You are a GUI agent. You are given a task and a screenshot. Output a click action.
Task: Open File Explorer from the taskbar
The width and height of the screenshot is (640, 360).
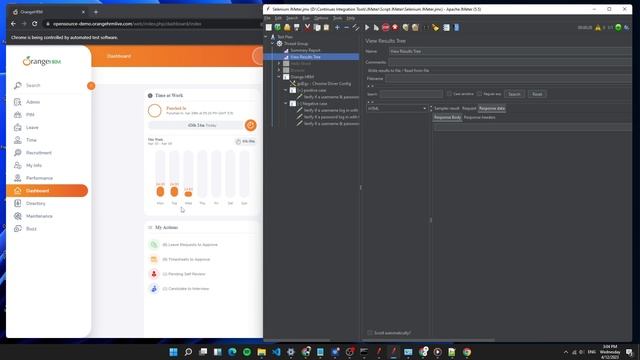pos(262,352)
